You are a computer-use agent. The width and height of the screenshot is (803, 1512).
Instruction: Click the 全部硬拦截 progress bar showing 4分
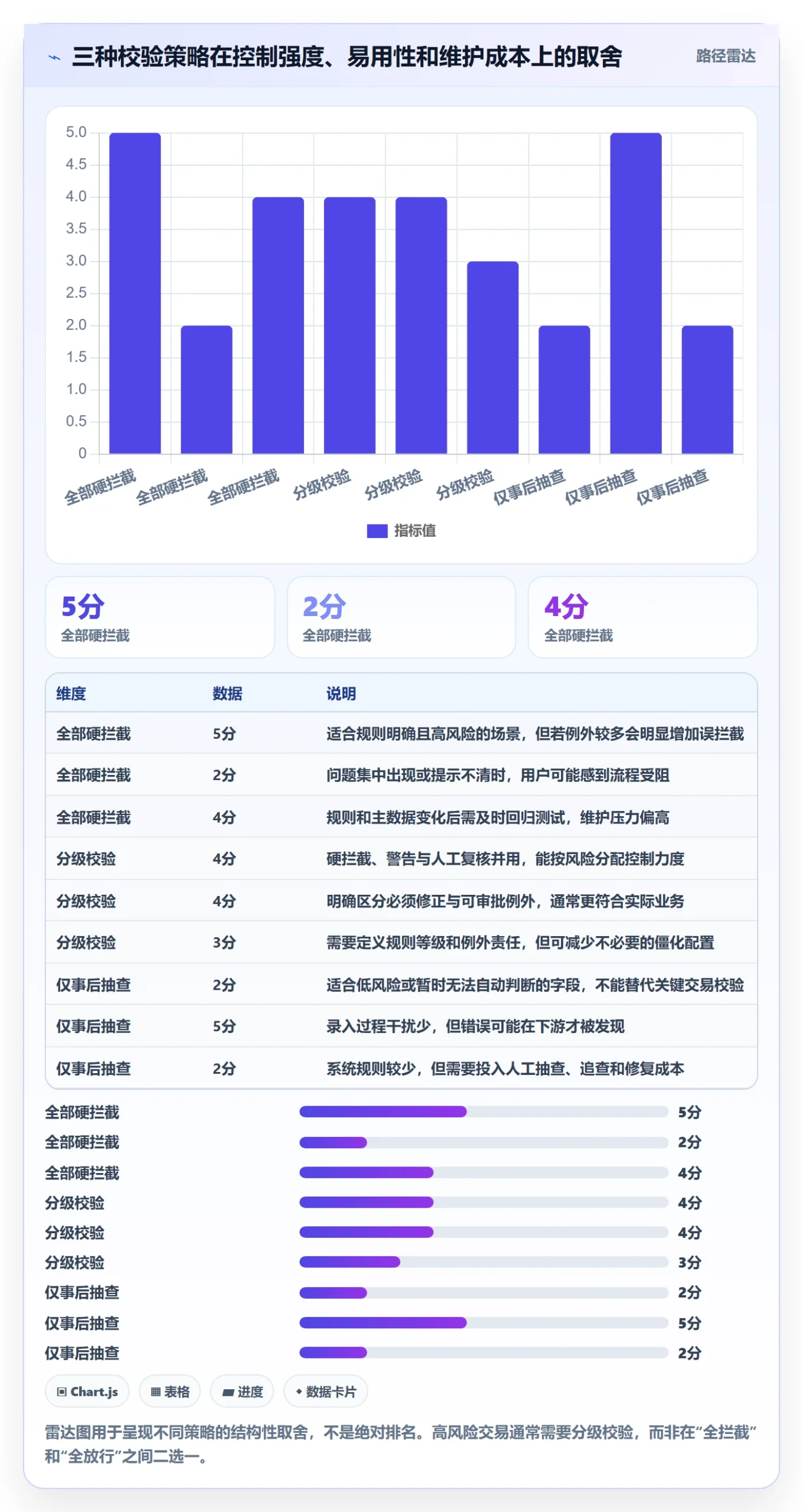(484, 1172)
